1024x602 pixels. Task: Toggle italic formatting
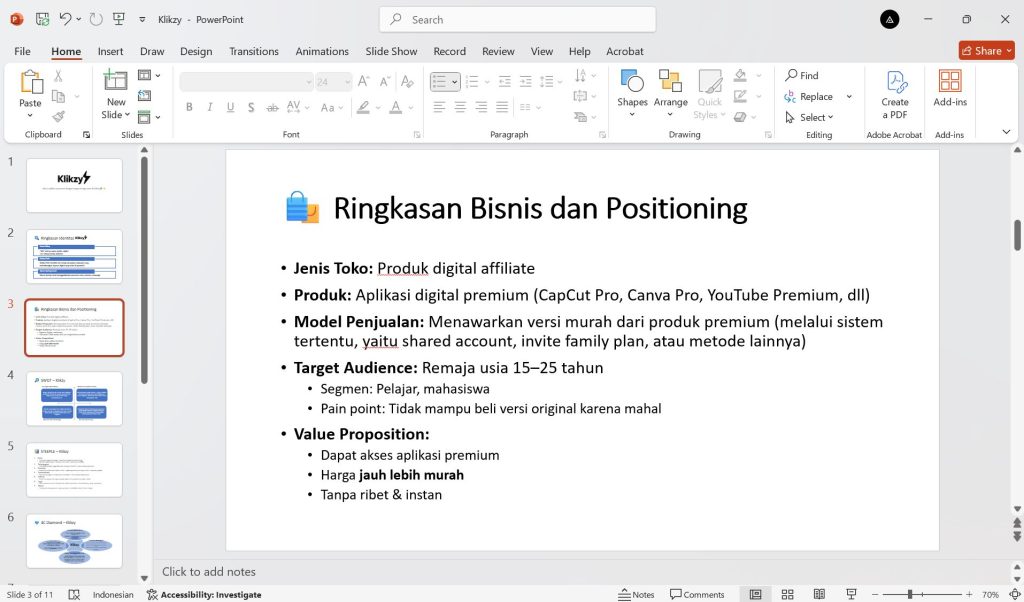[x=209, y=106]
